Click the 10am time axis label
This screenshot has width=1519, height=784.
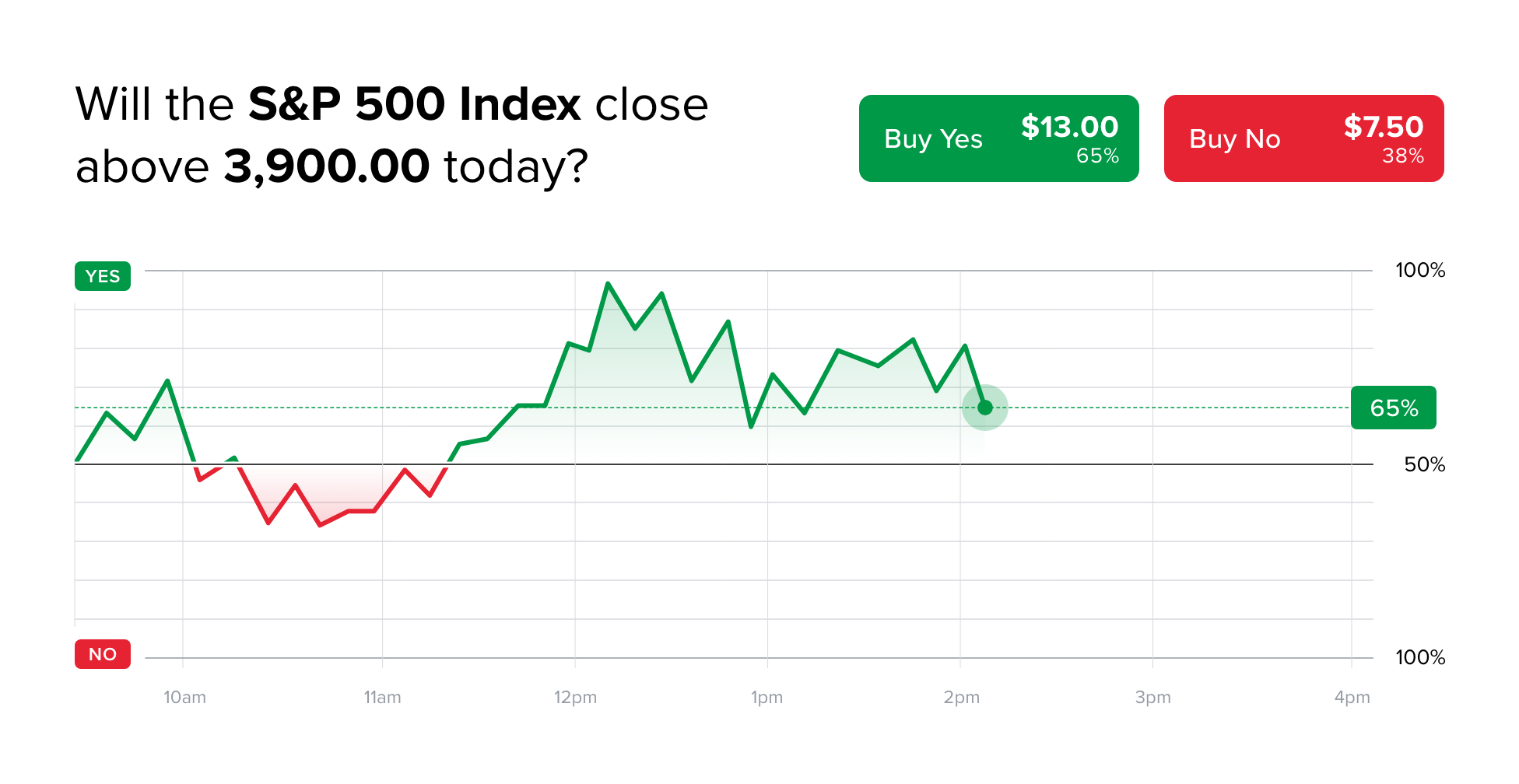click(184, 698)
